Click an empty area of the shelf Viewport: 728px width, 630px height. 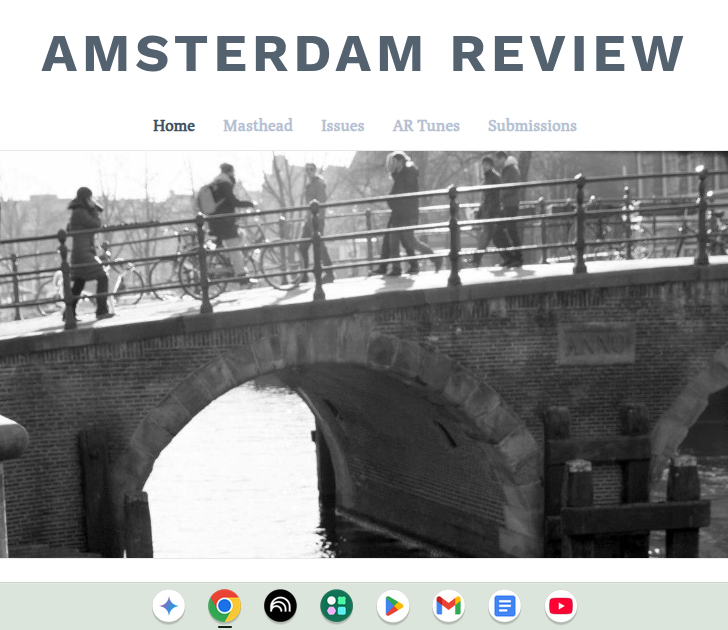[660, 606]
